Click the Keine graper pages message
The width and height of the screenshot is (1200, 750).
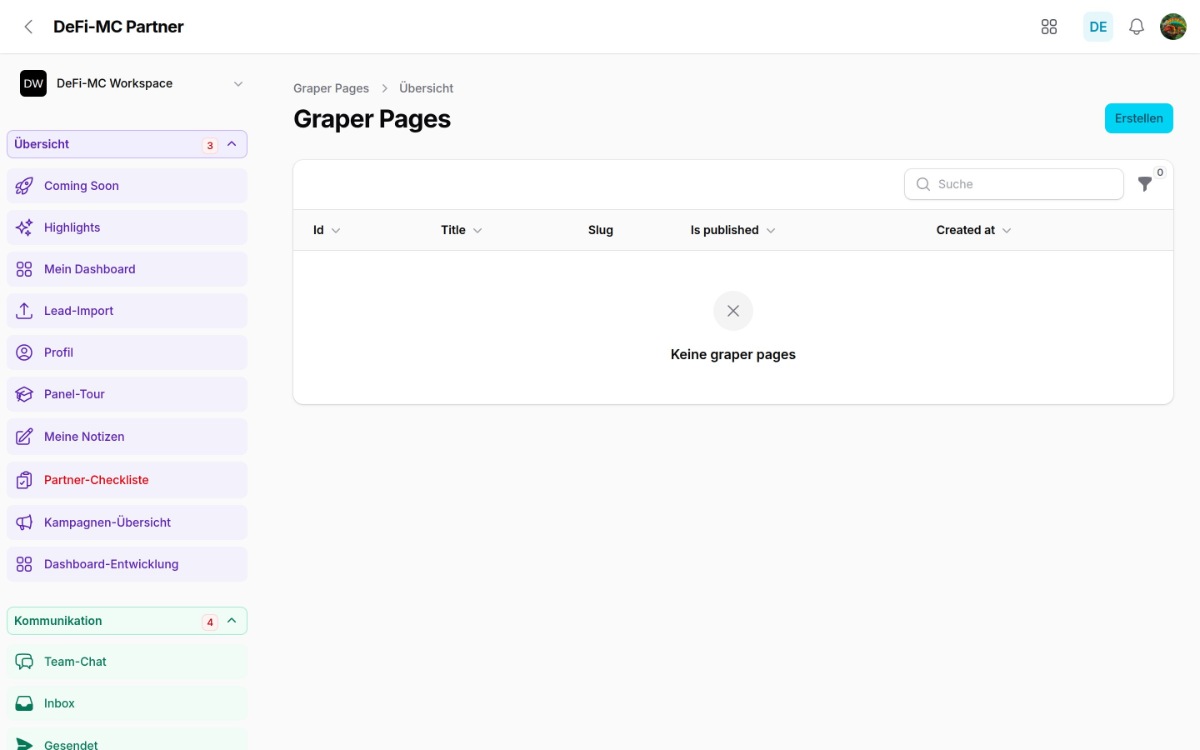(733, 354)
